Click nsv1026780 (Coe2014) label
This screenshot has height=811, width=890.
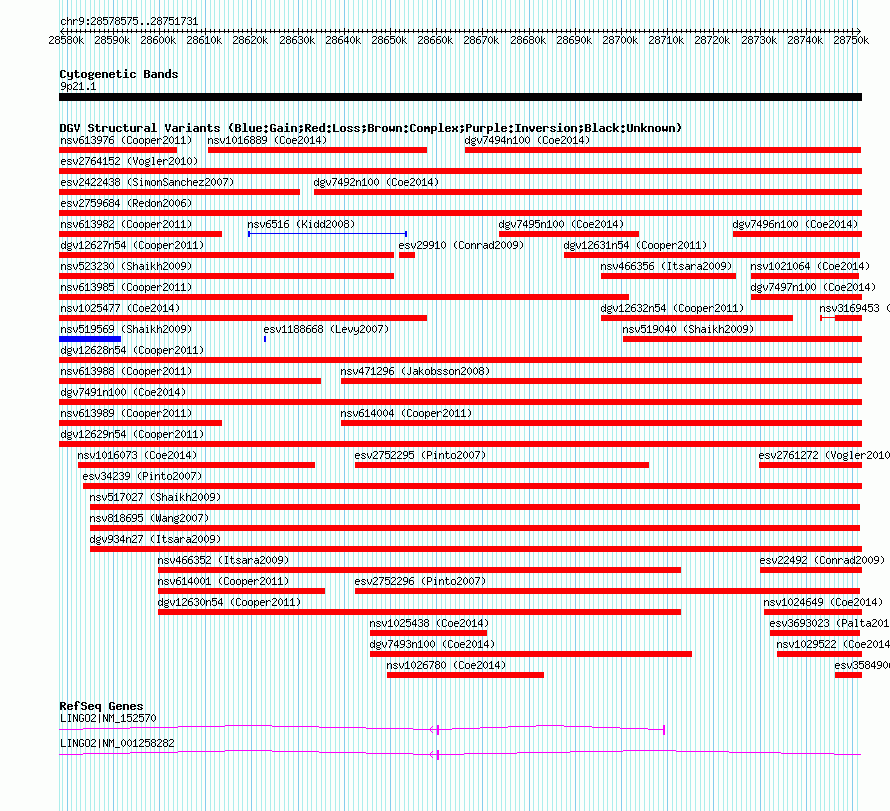[446, 665]
